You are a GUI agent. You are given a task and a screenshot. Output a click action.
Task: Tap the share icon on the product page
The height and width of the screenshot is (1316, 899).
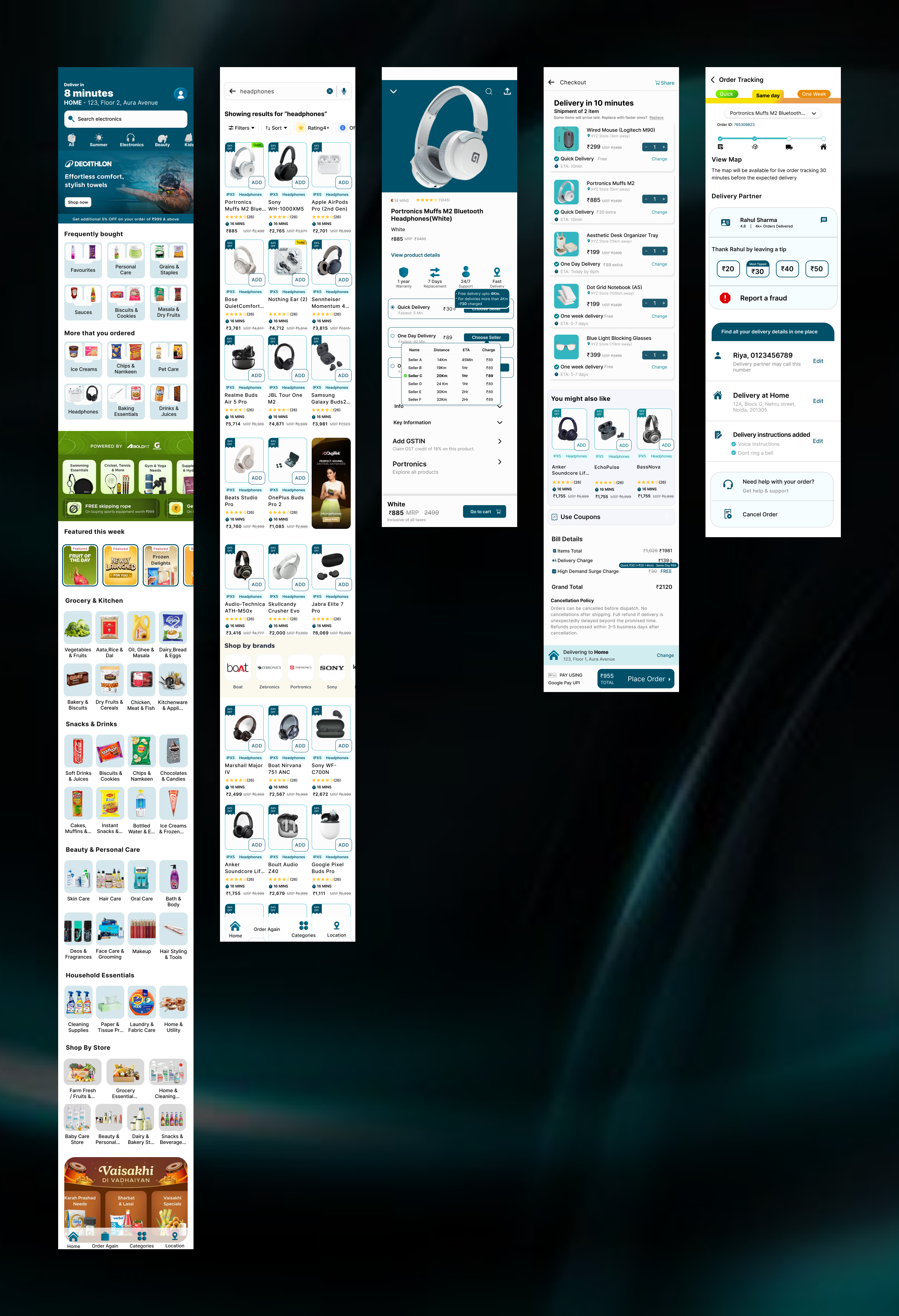click(x=507, y=91)
